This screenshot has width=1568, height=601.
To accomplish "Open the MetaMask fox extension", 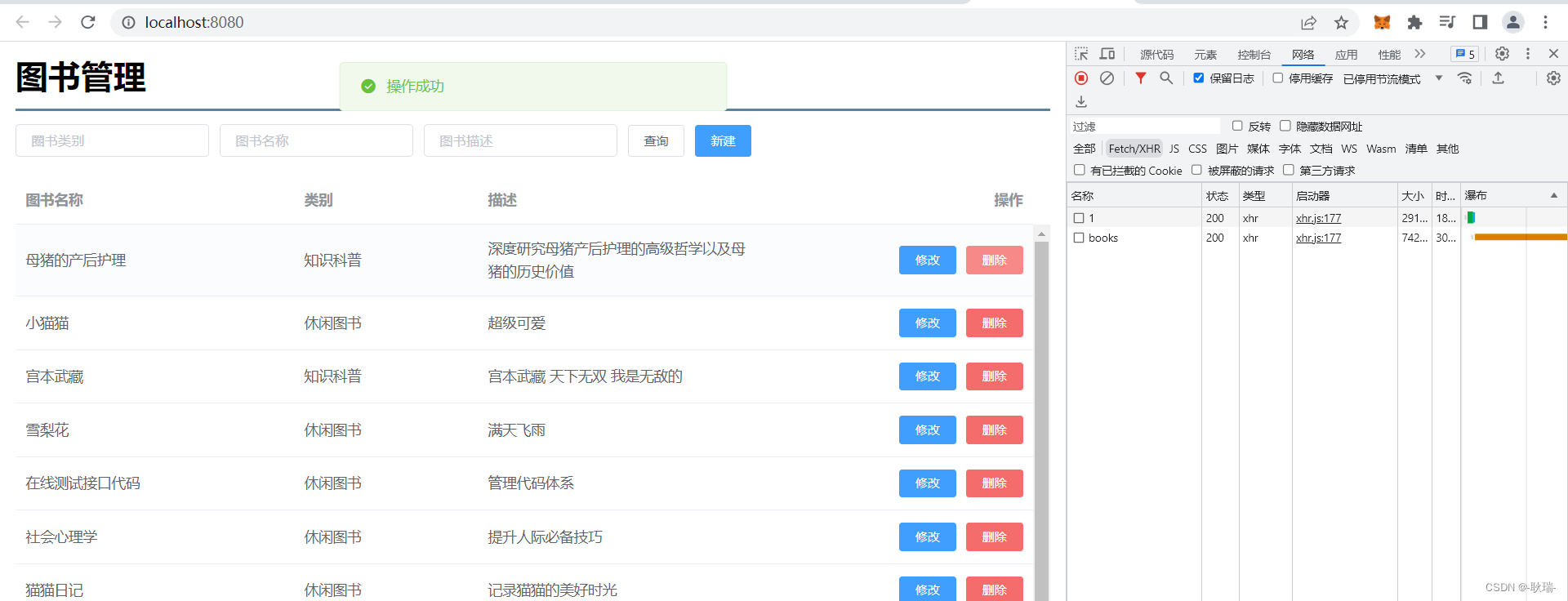I will (x=1382, y=22).
